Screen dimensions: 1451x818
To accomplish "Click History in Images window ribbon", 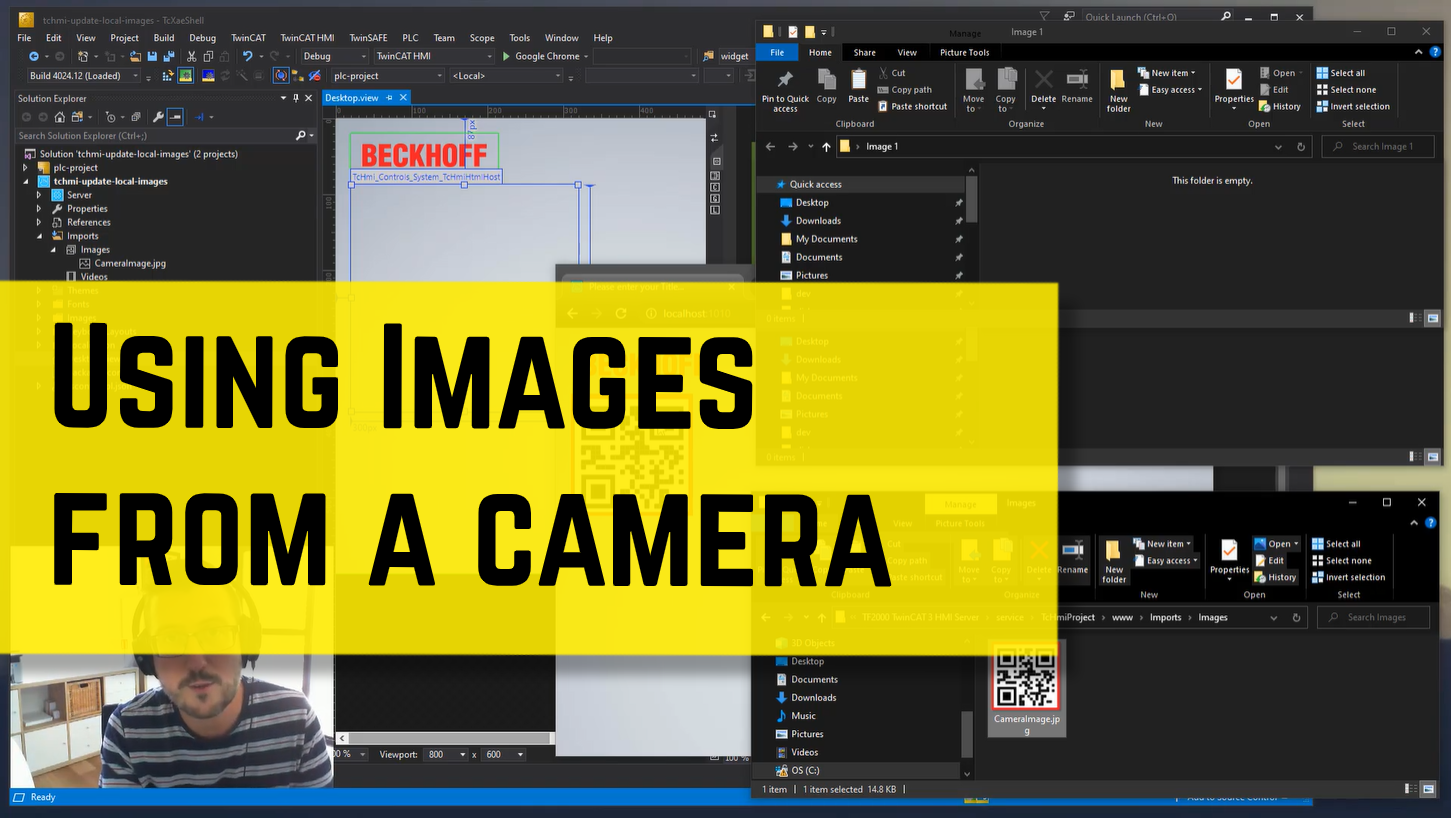I will click(x=1275, y=577).
